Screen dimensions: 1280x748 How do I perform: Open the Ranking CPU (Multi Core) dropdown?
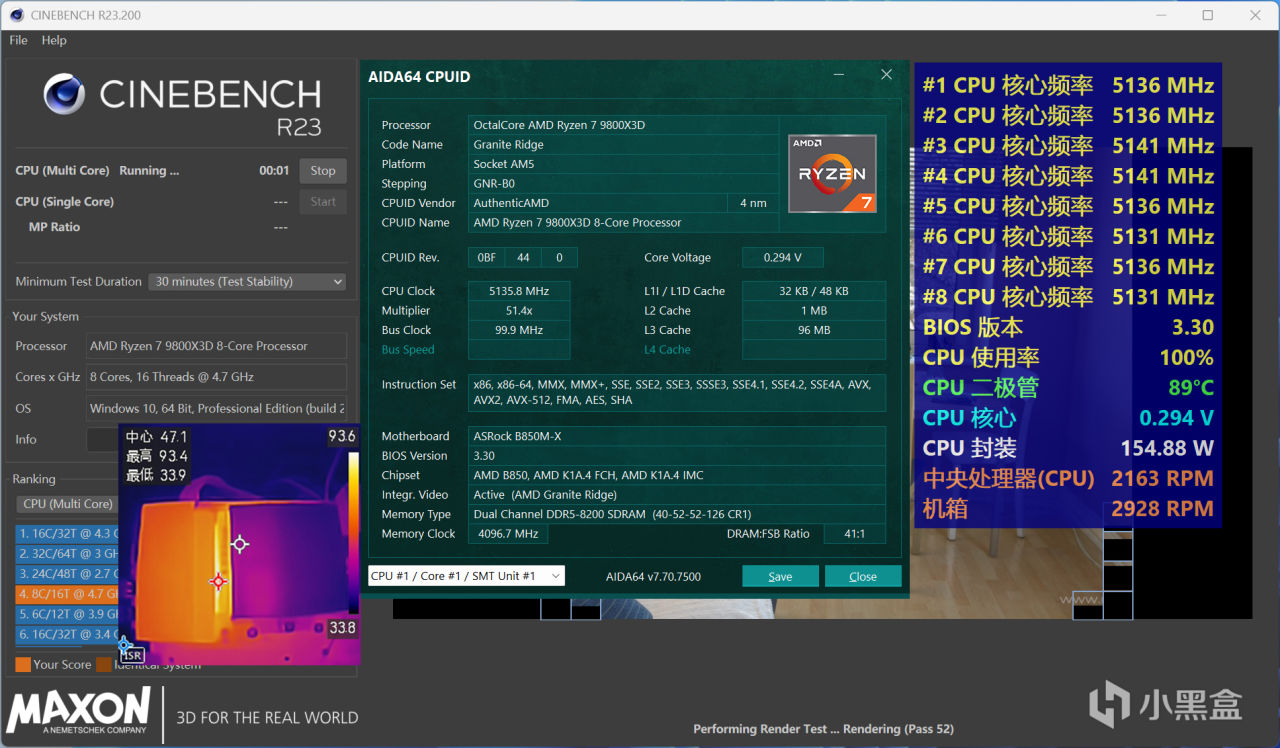pyautogui.click(x=66, y=504)
